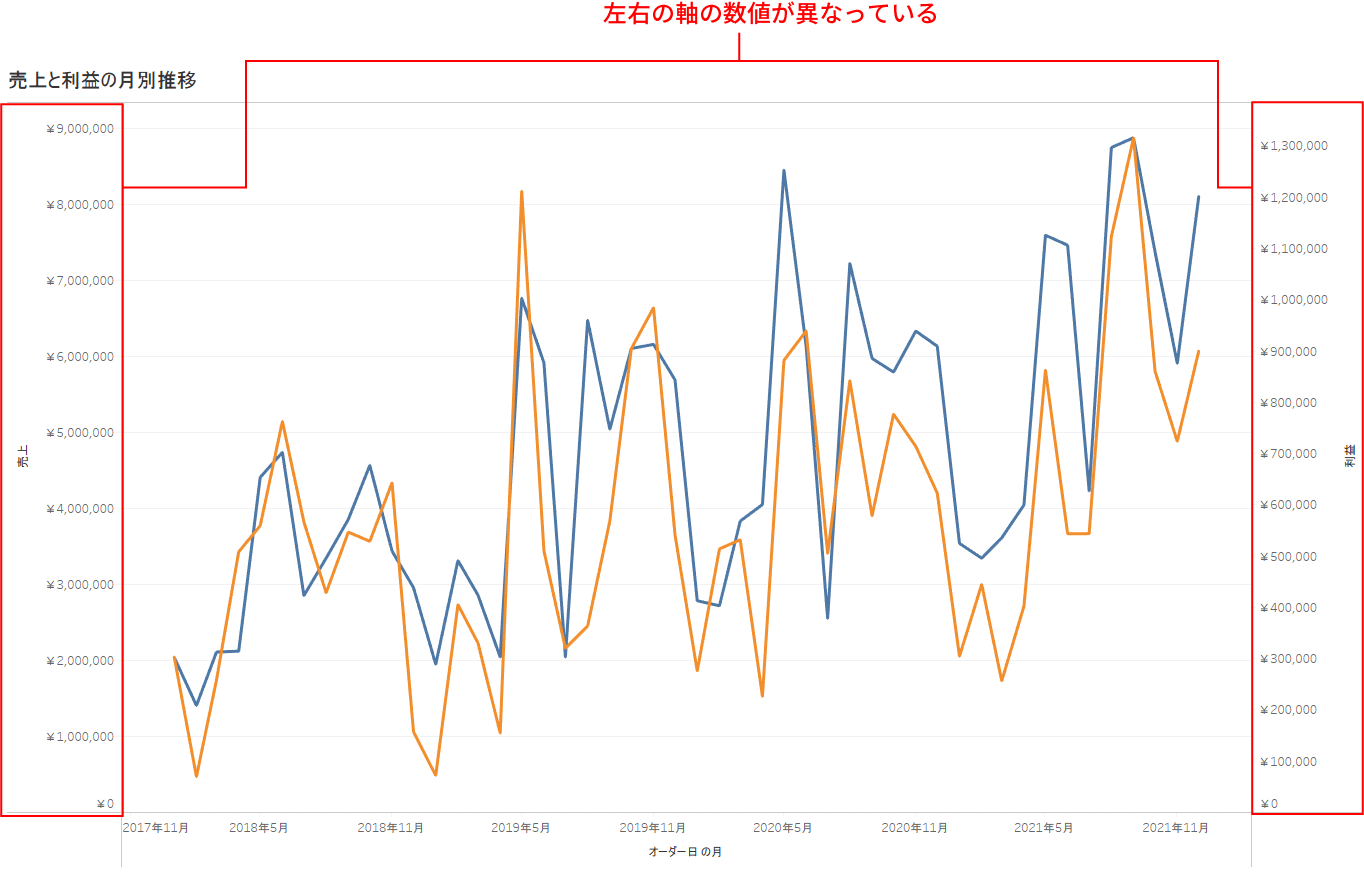Image resolution: width=1364 pixels, height=873 pixels.
Task: Click the chart title 売上と利益の月別推移
Action: [102, 81]
